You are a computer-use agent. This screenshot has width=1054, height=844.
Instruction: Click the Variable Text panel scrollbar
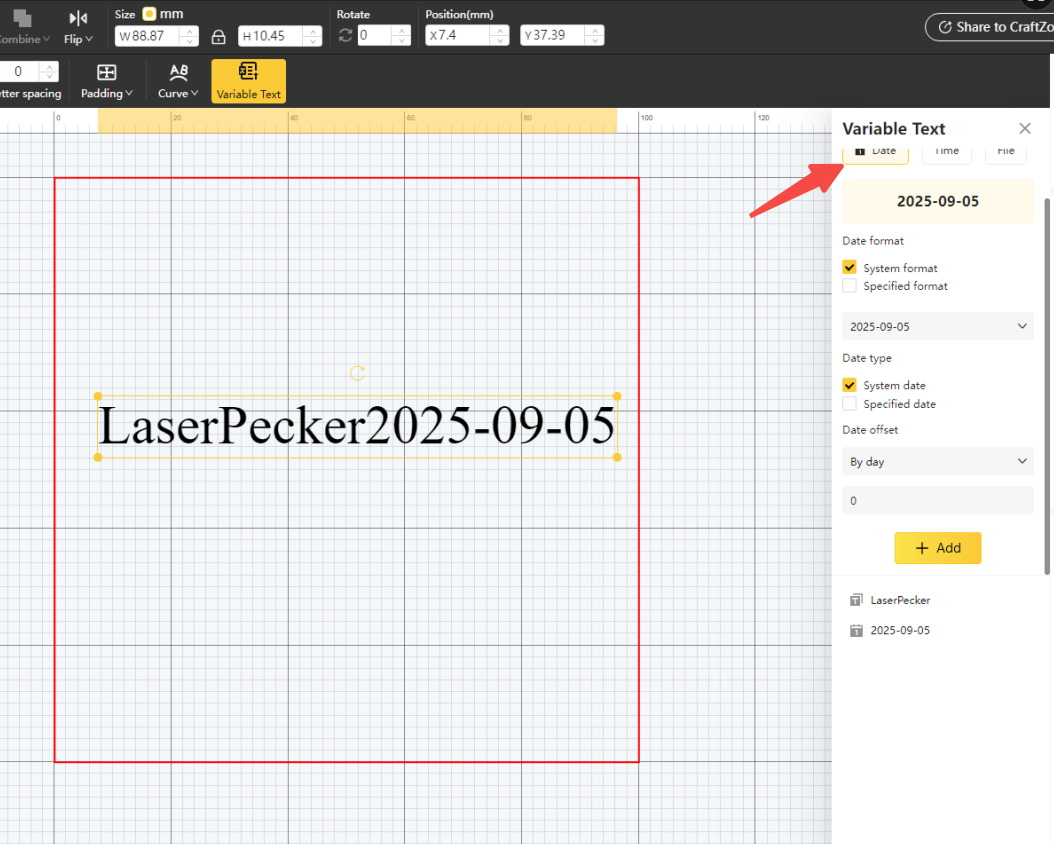tap(1047, 386)
